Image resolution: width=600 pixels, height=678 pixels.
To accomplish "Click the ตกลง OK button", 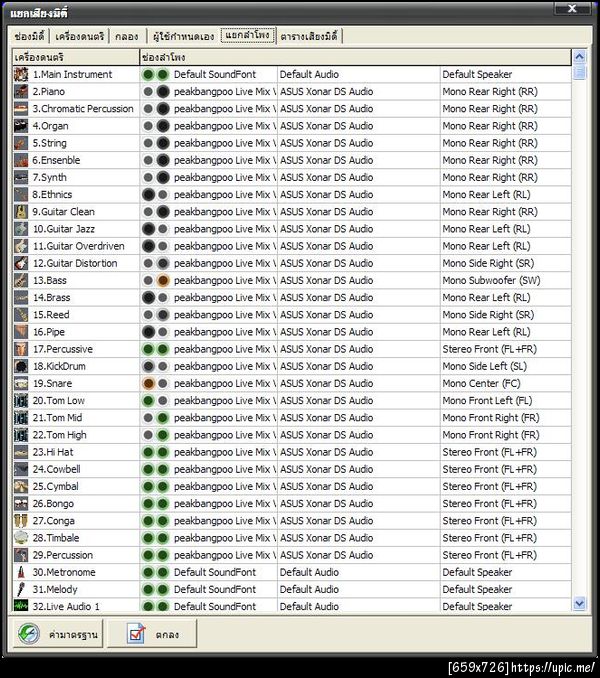I will [x=152, y=633].
